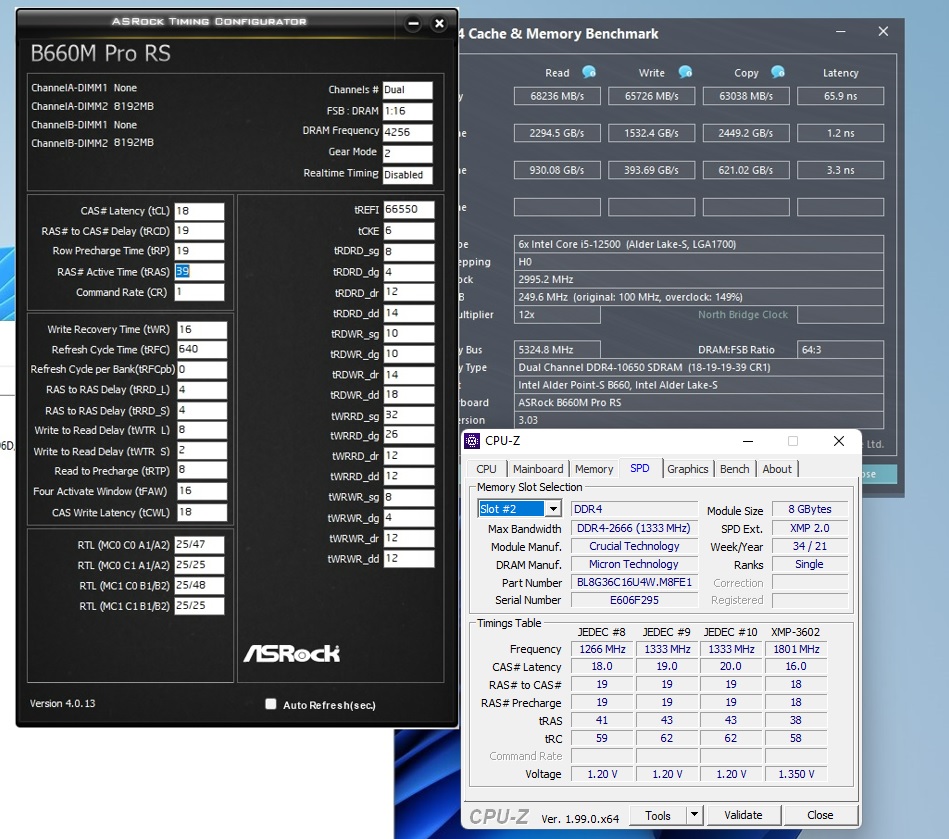949x839 pixels.
Task: Click the tRDRD_sg value field
Action: point(409,251)
